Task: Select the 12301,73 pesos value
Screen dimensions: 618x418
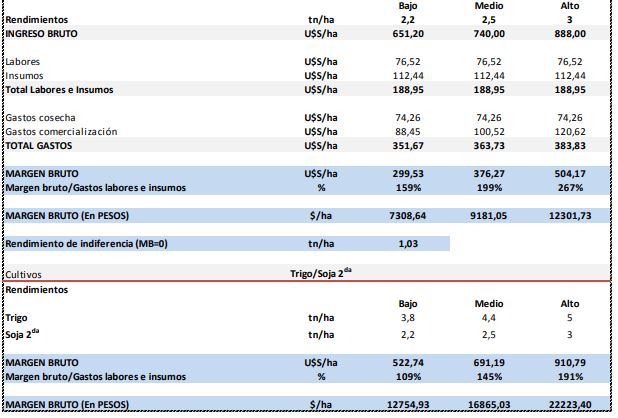Action: [571, 215]
